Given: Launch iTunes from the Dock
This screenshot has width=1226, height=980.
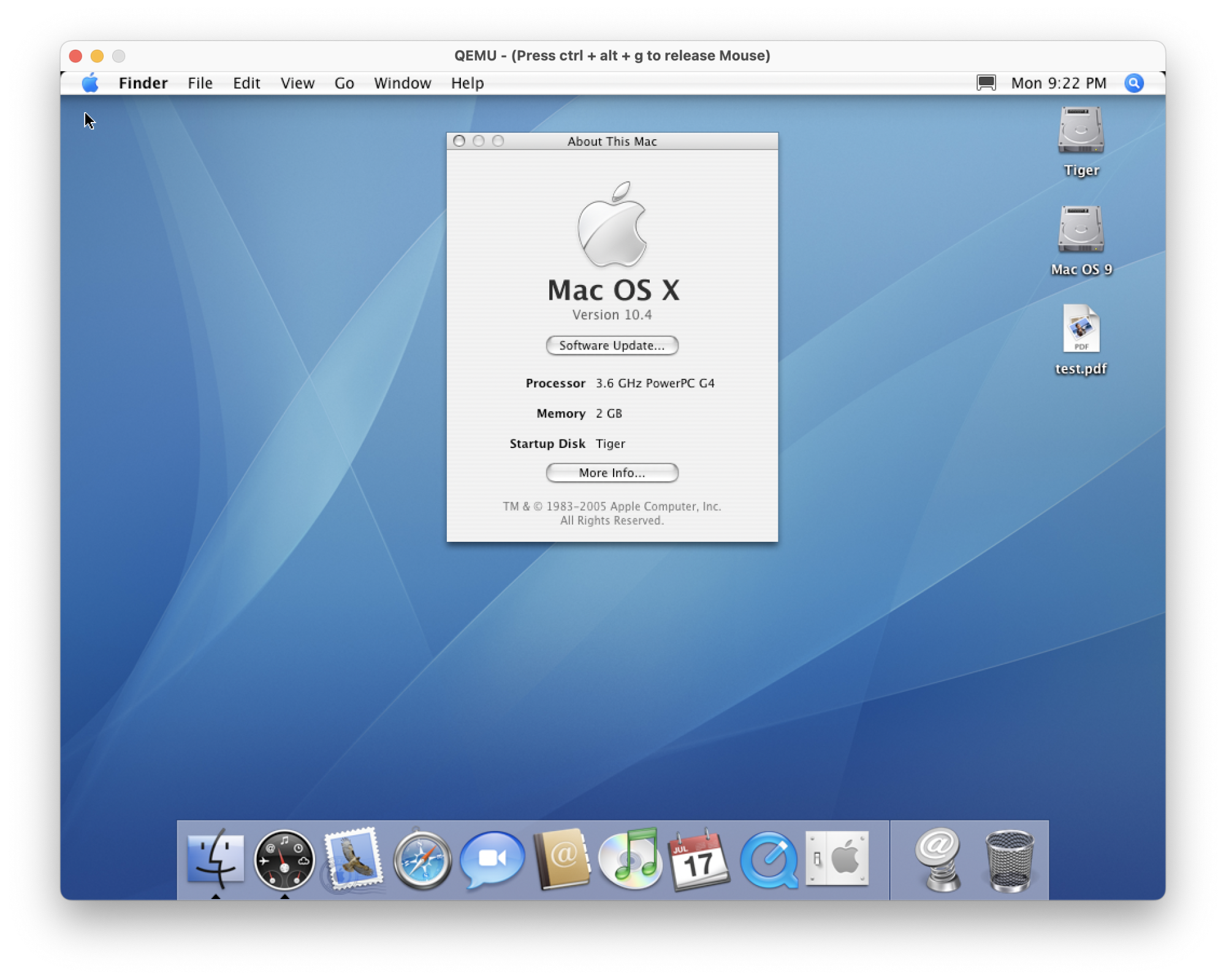Looking at the screenshot, I should pos(631,858).
